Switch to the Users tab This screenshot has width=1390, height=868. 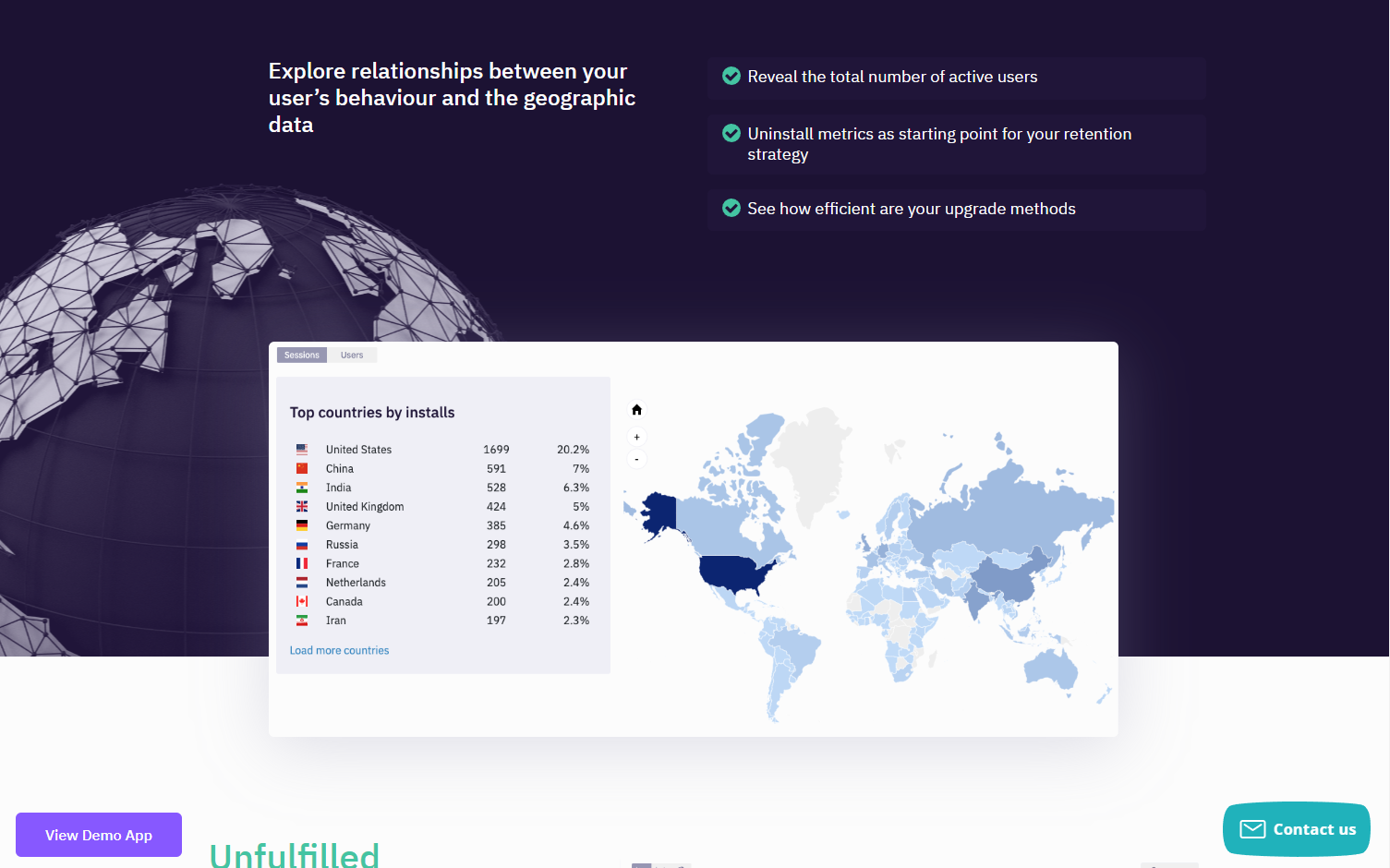[x=352, y=355]
